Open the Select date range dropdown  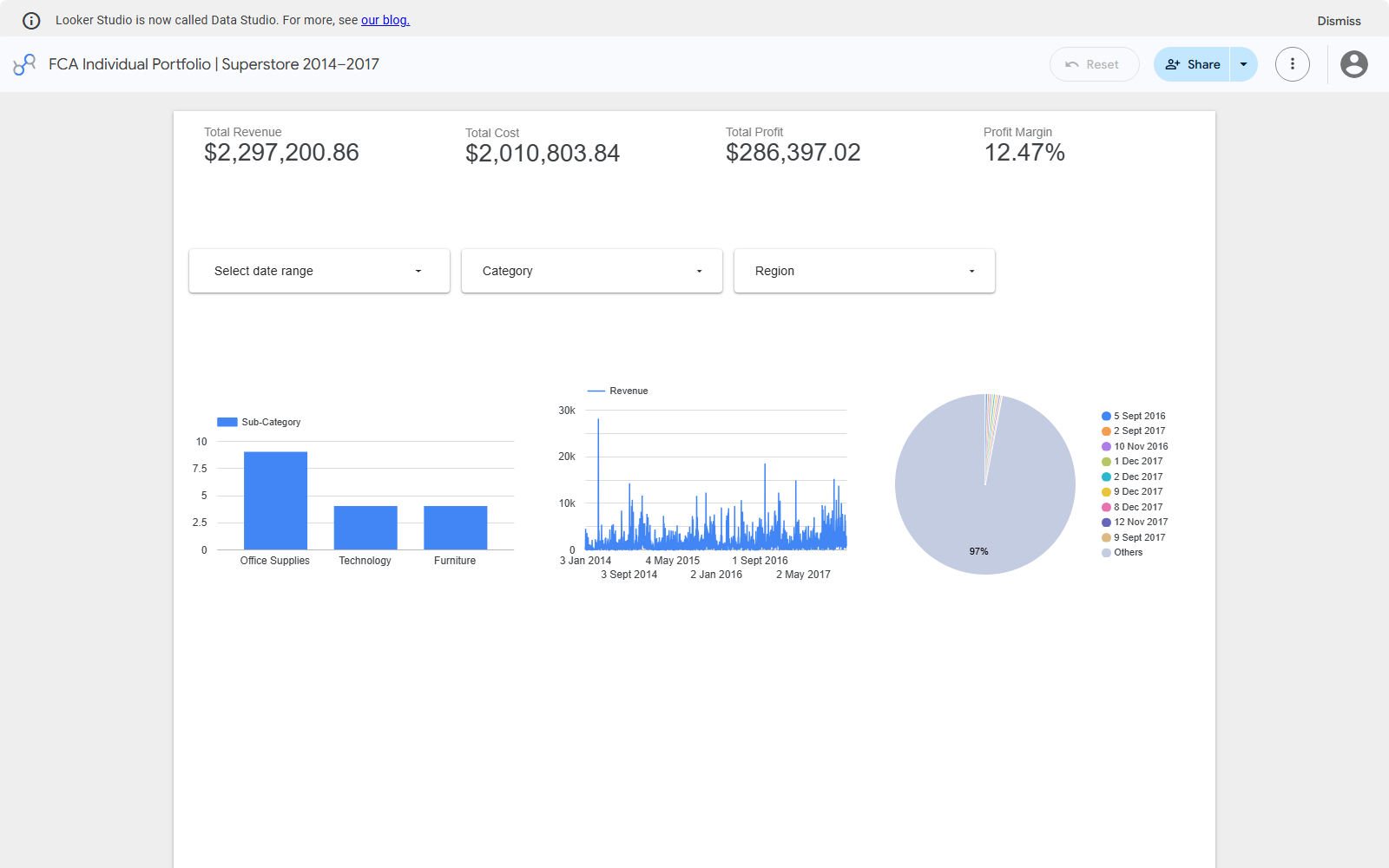[319, 271]
